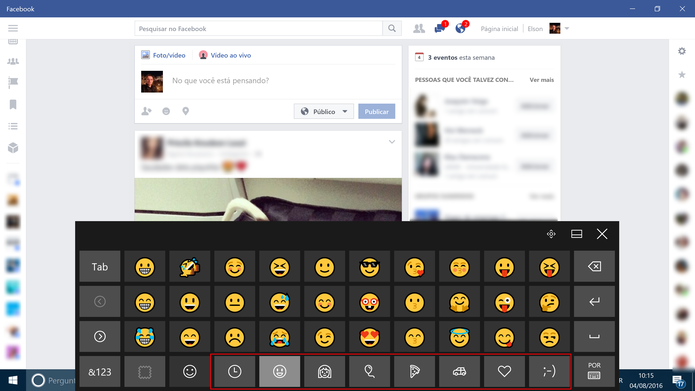Select the ;-) text emoticons category
The image size is (695, 391).
click(549, 371)
